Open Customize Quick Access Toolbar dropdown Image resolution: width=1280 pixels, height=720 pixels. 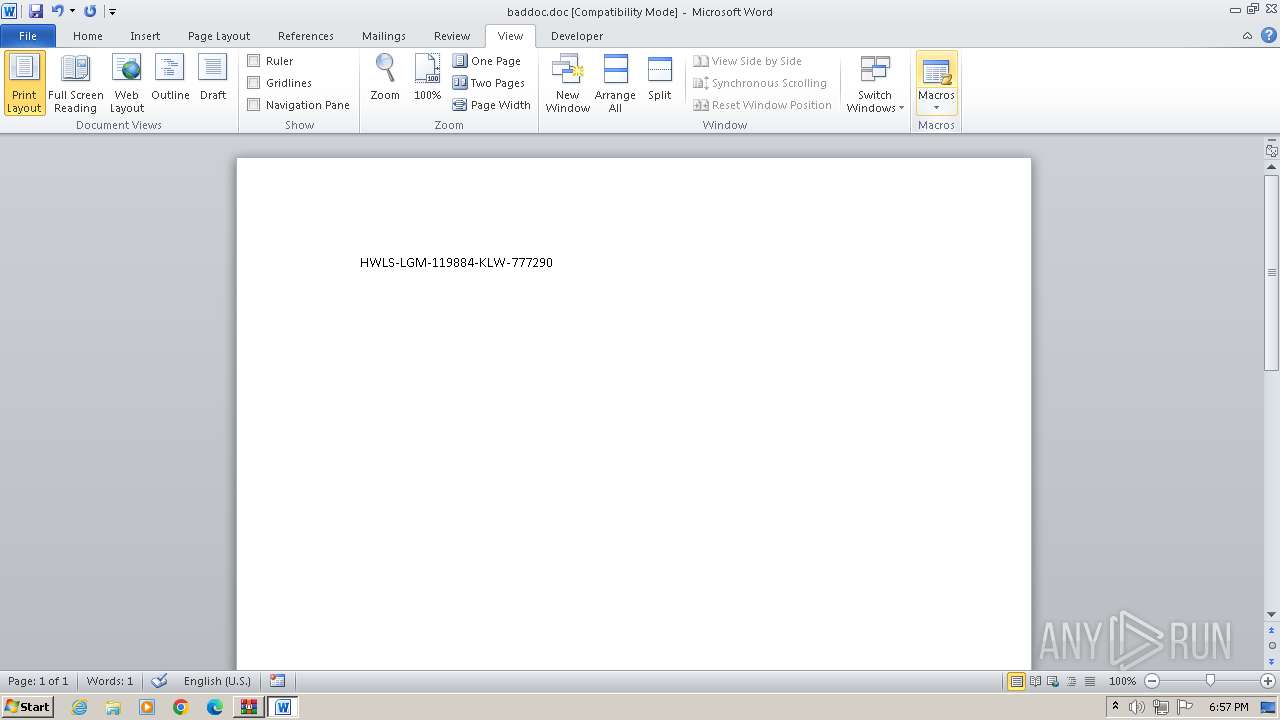[112, 11]
